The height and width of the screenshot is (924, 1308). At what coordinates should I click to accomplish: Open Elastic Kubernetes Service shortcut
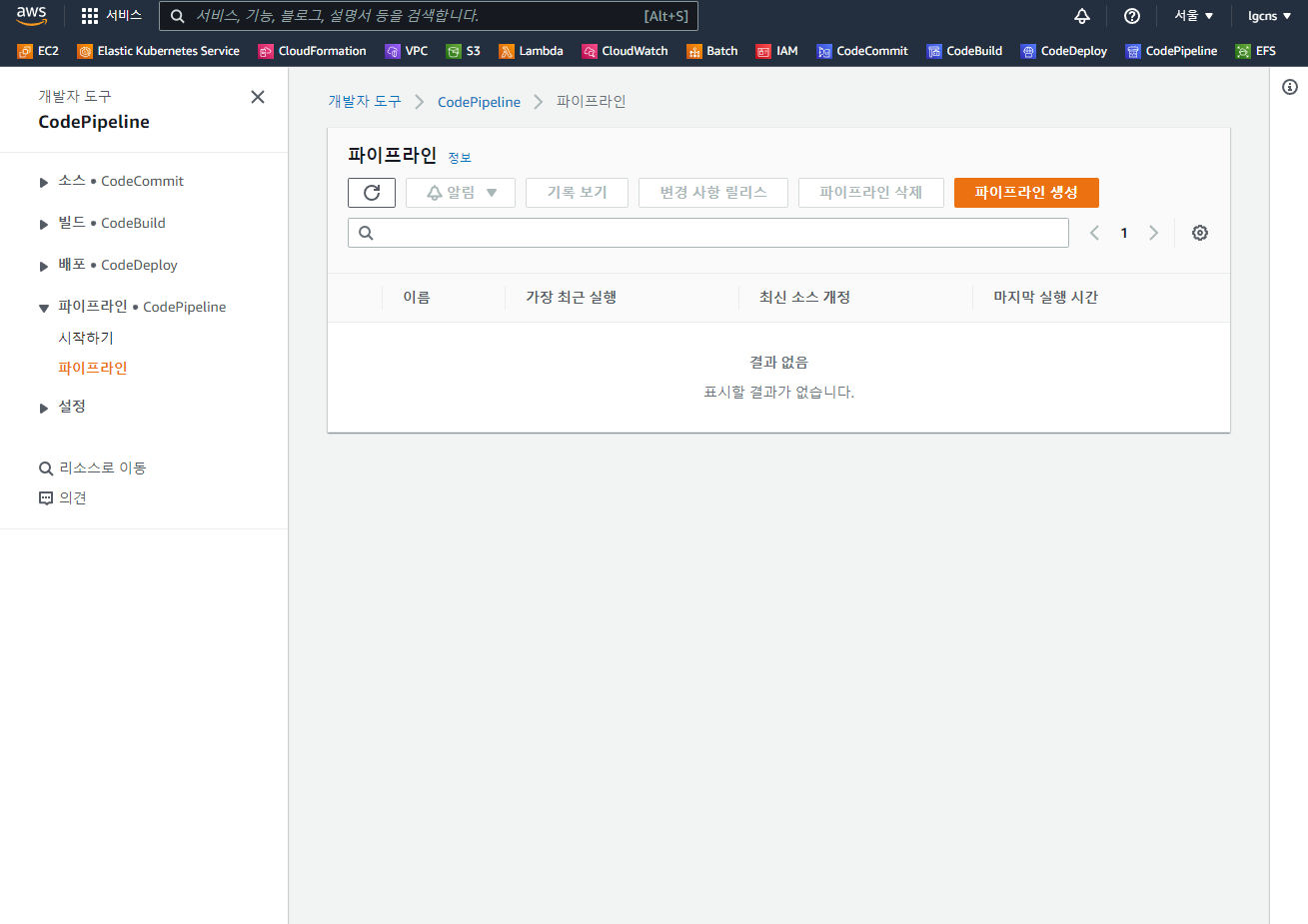(158, 51)
